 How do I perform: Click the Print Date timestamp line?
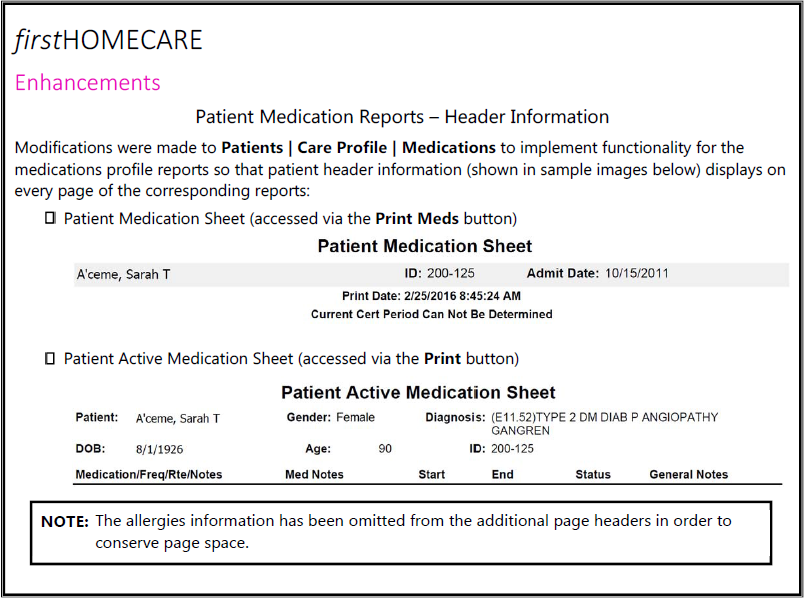[x=431, y=296]
